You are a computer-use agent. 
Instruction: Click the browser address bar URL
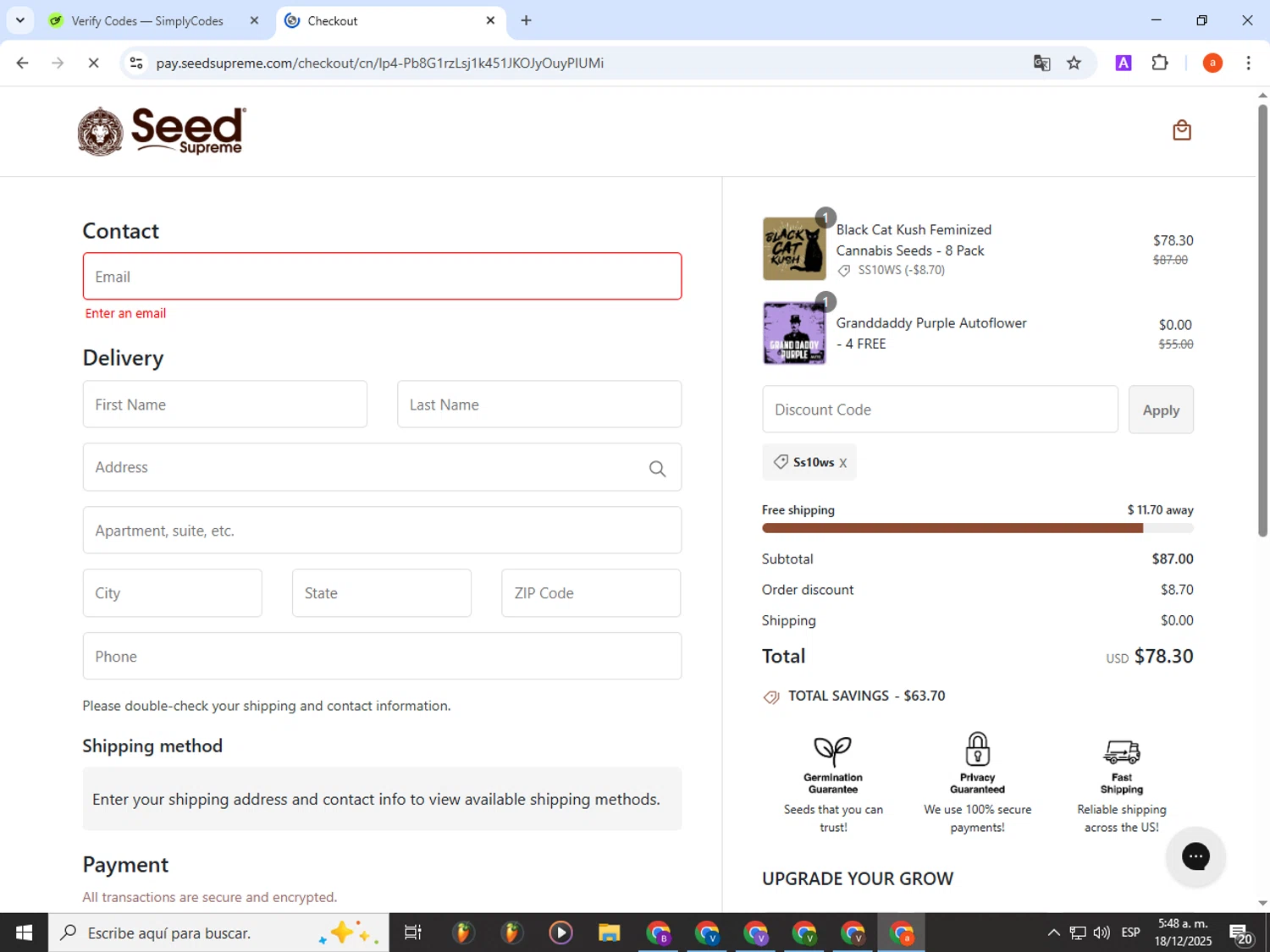click(380, 63)
